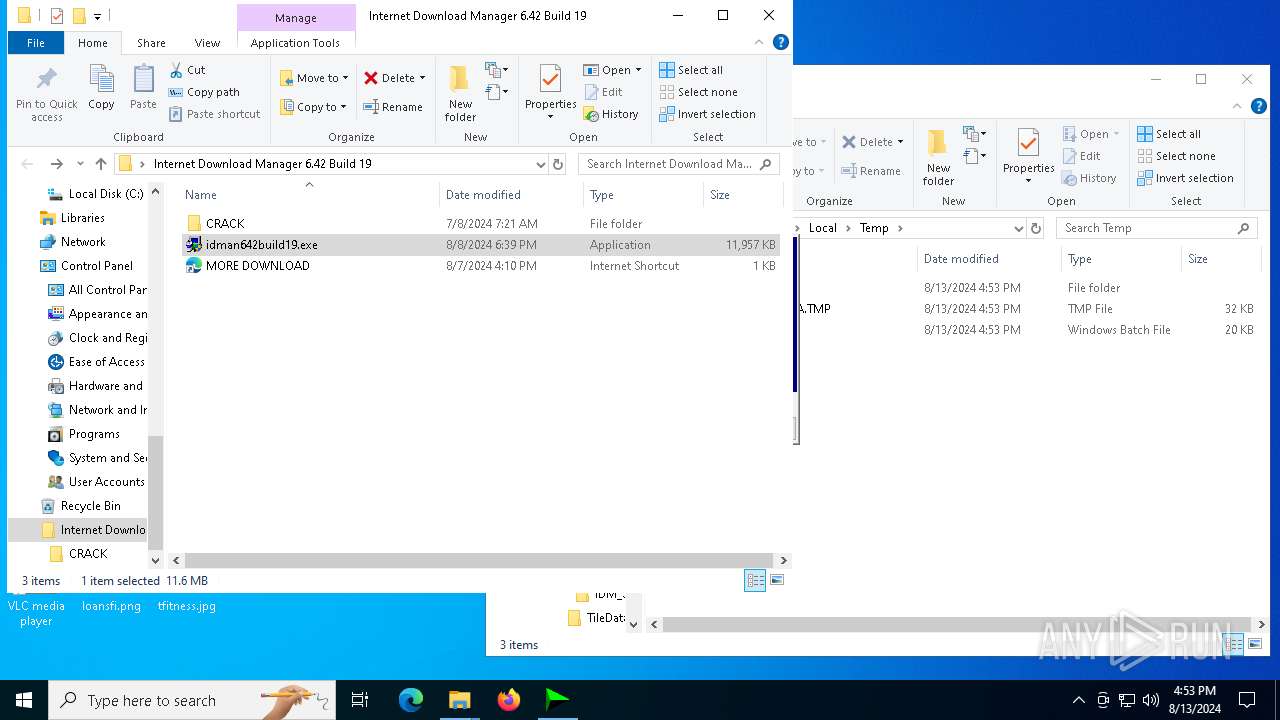1280x720 pixels.
Task: Select the idman642build19.exe file
Action: 481,245
